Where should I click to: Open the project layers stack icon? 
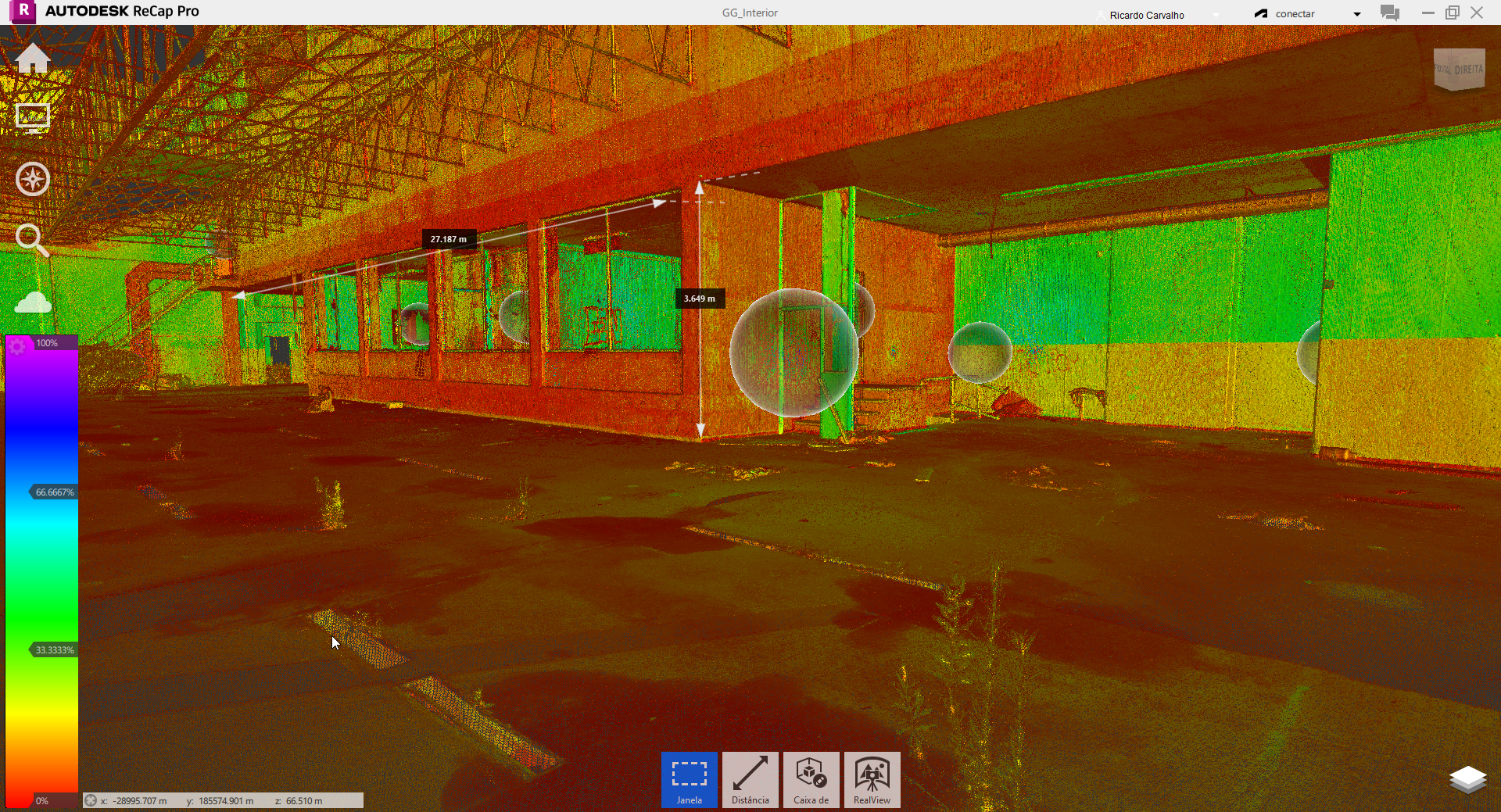pos(1467,779)
